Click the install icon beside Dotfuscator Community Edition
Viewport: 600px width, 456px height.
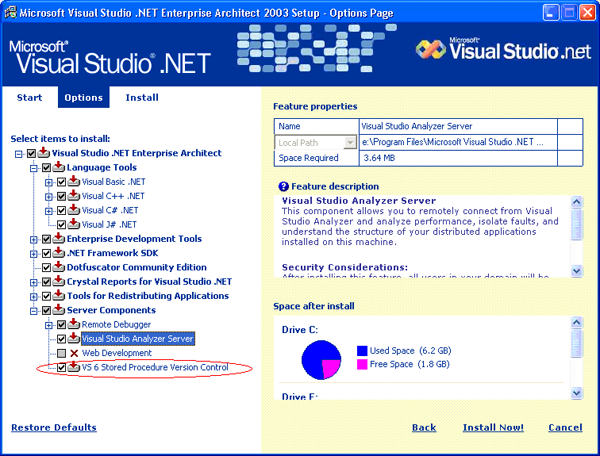coord(58,267)
